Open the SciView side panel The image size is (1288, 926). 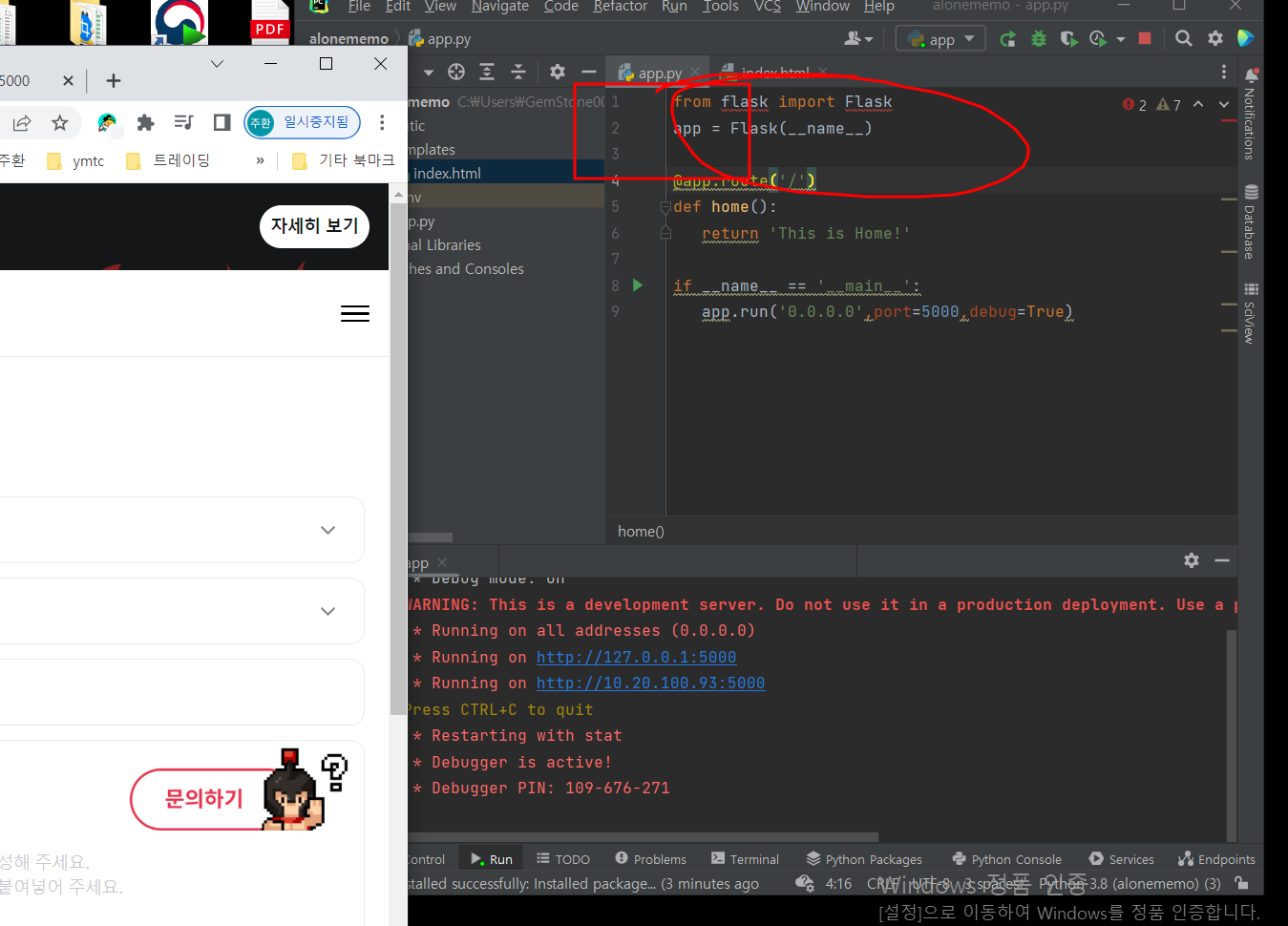pos(1251,313)
